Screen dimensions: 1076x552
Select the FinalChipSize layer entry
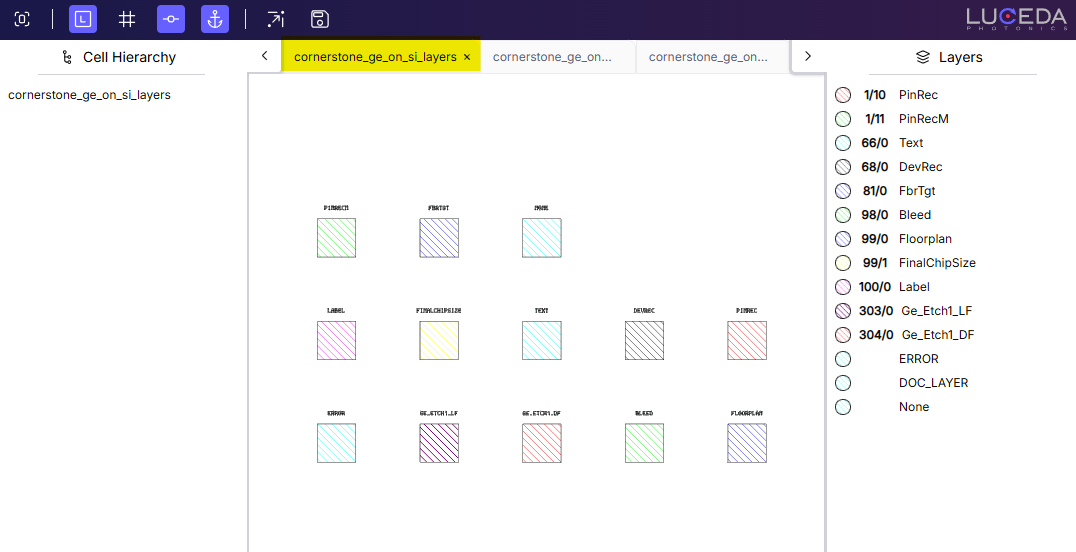pyautogui.click(x=936, y=263)
